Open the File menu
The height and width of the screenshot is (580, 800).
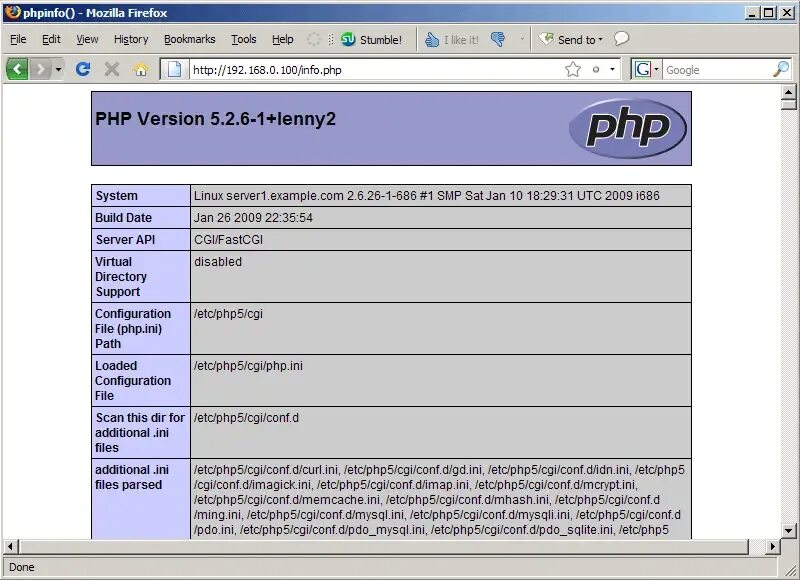[x=18, y=39]
